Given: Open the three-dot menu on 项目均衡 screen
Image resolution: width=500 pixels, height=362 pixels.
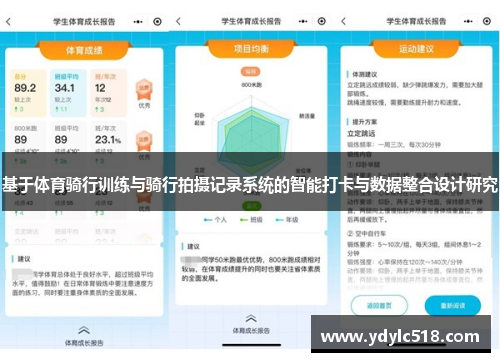Looking at the screenshot, I should (303, 21).
